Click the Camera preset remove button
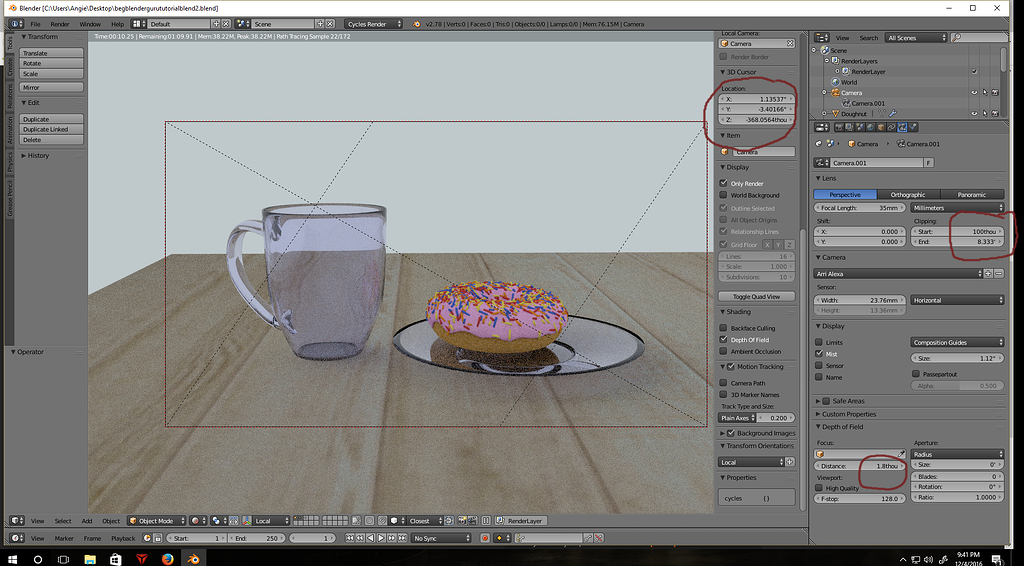The image size is (1024, 566). point(999,274)
